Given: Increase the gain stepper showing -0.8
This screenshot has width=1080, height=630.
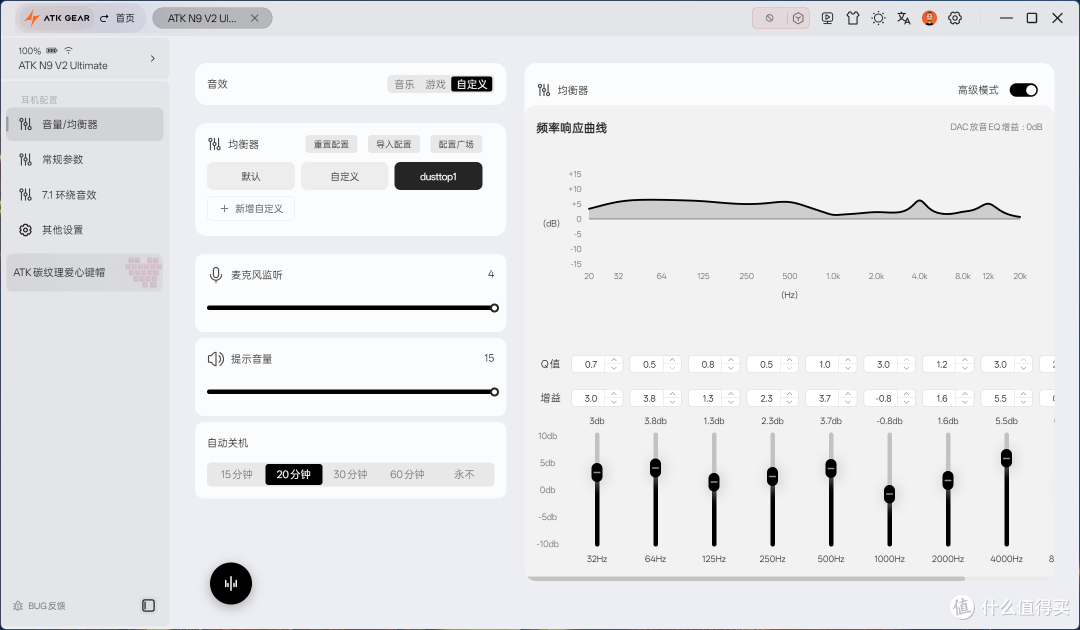Looking at the screenshot, I should (906, 394).
